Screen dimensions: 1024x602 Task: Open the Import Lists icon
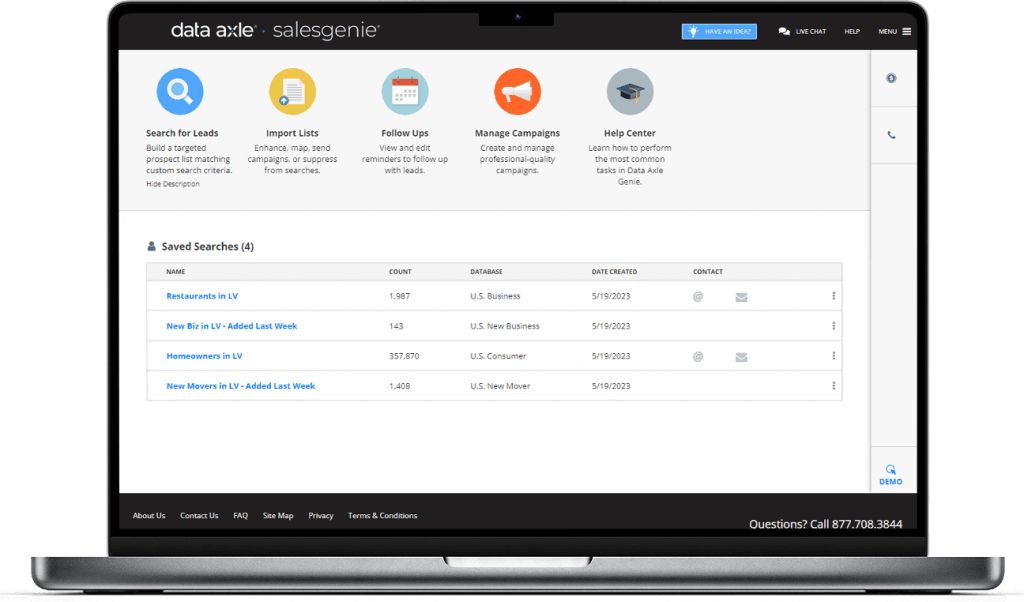(x=292, y=93)
